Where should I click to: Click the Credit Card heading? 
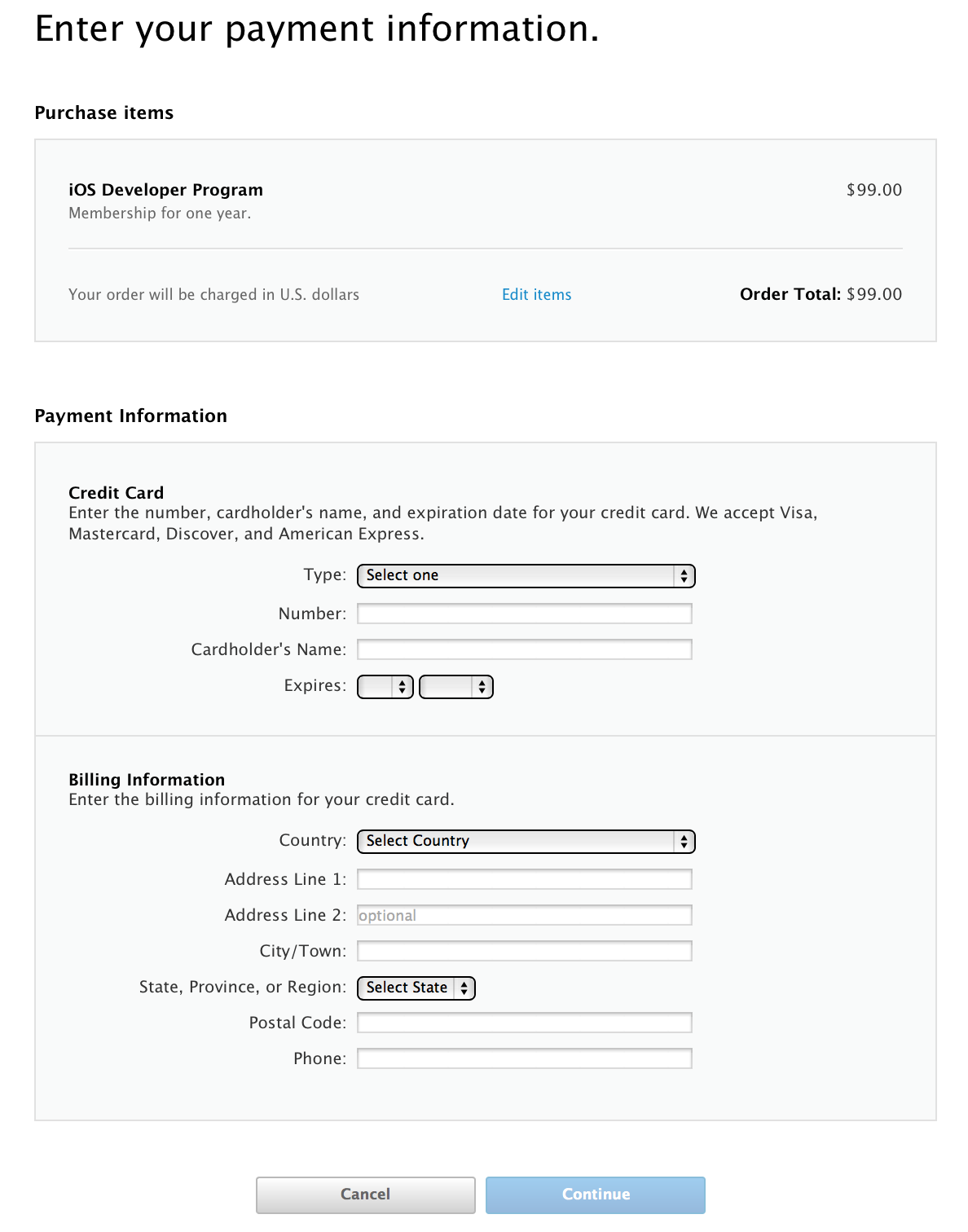117,493
